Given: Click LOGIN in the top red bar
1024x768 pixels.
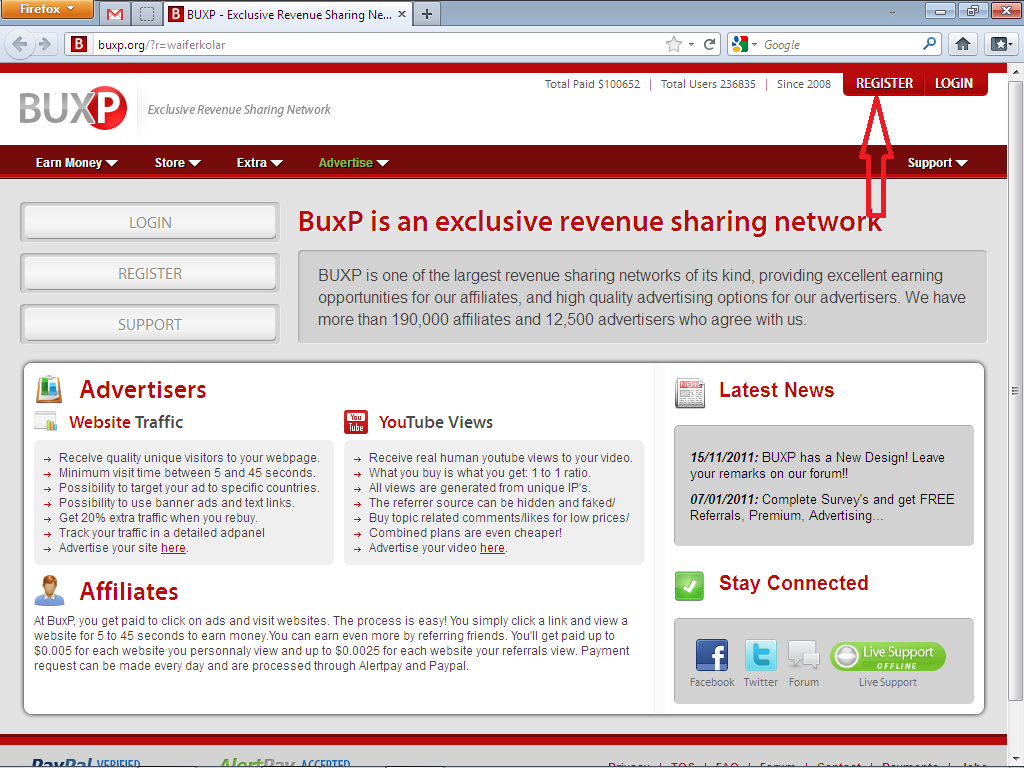Looking at the screenshot, I should coord(953,84).
